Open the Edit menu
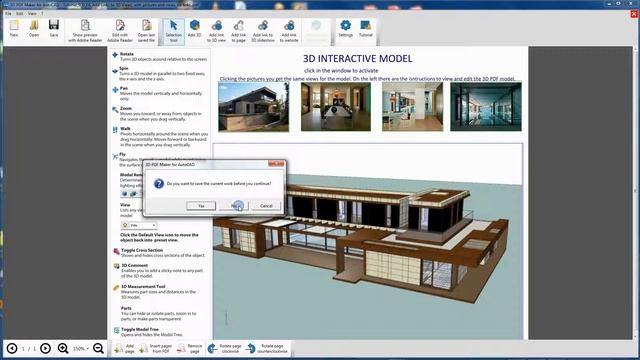Viewport: 640px width, 360px height. (x=19, y=13)
